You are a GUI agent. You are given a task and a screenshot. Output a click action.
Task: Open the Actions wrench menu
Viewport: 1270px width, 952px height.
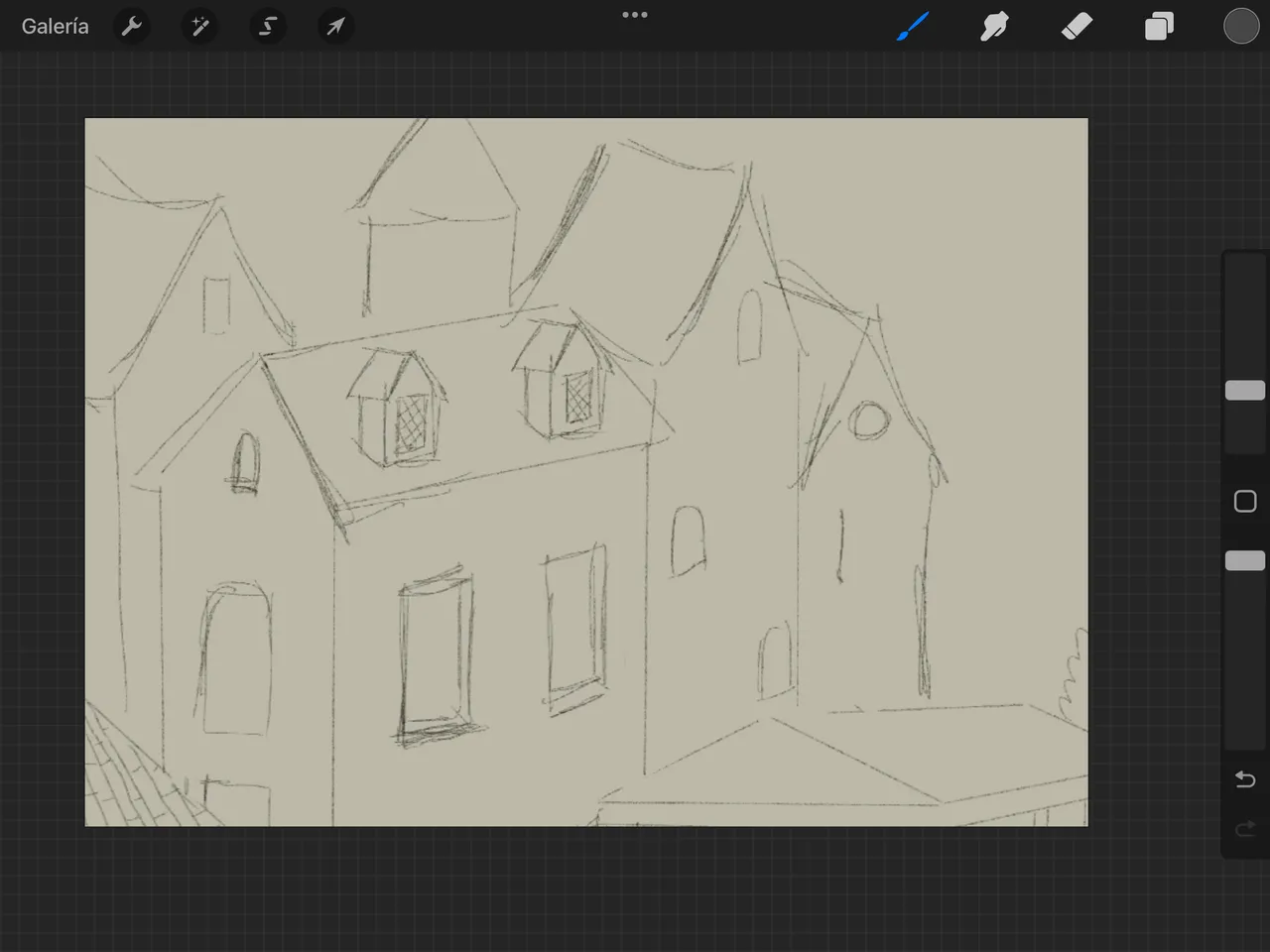coord(132,27)
